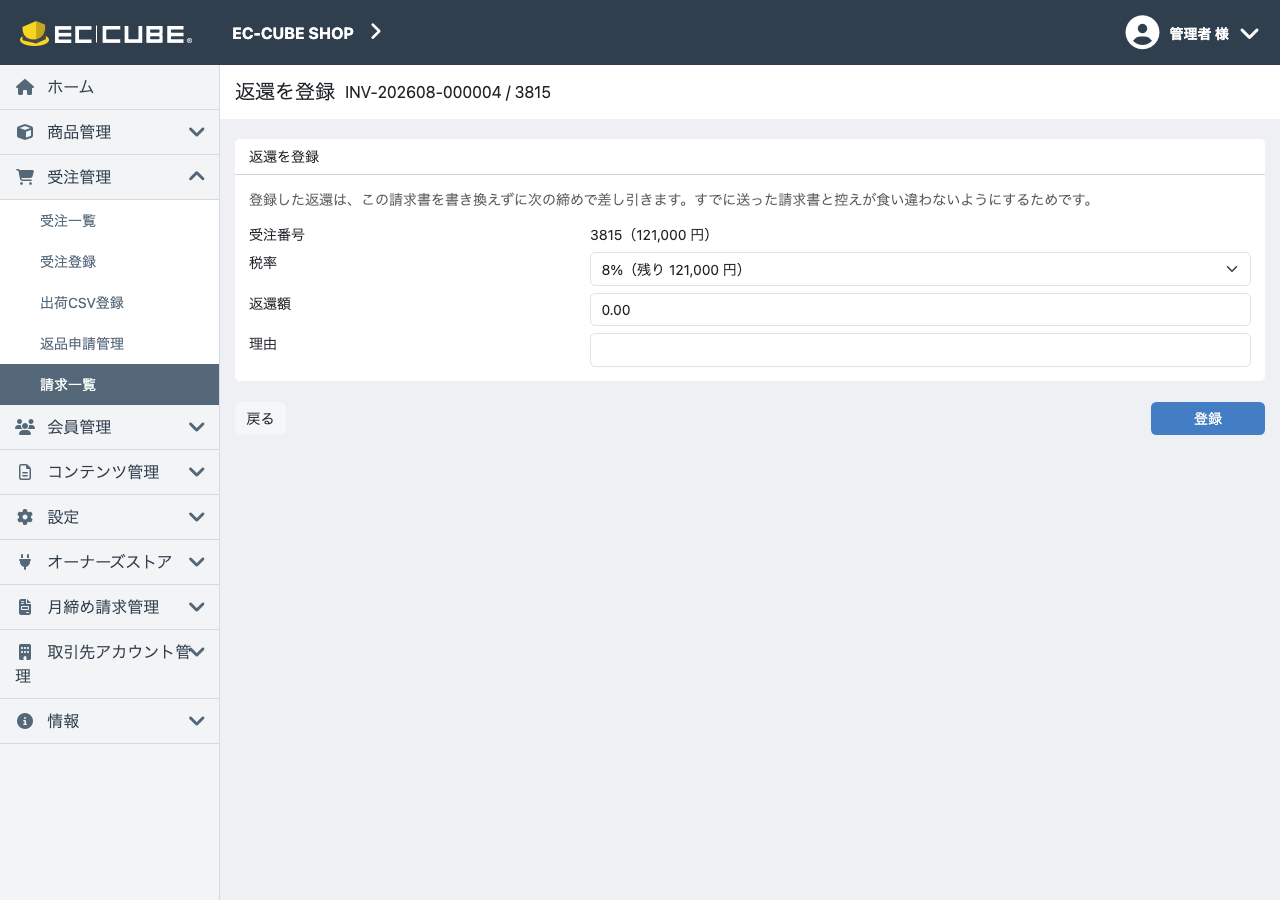Click the plug icon beside オーナーズストア
1280x900 pixels.
[x=25, y=562]
